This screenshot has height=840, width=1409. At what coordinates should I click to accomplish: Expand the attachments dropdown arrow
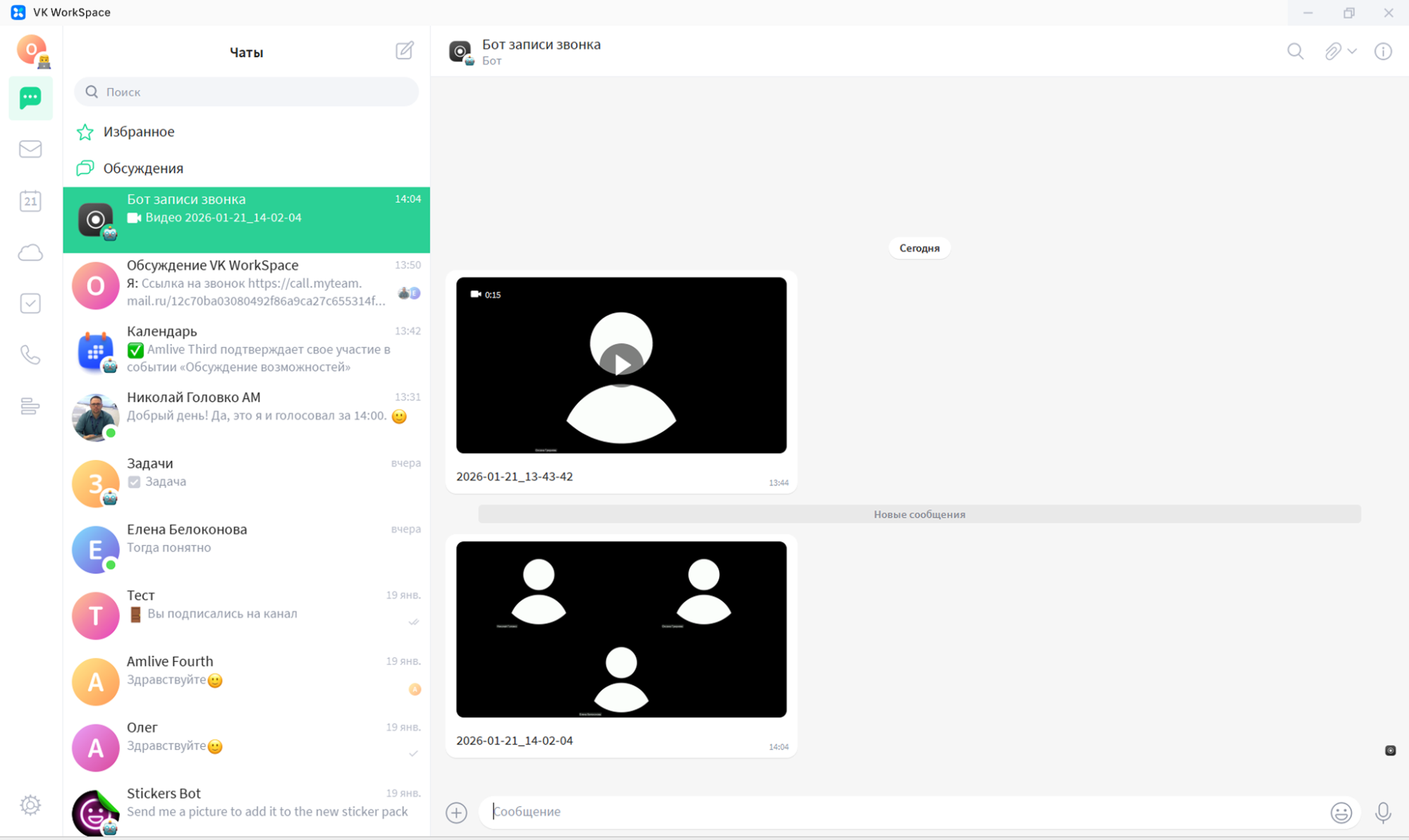[x=1352, y=51]
